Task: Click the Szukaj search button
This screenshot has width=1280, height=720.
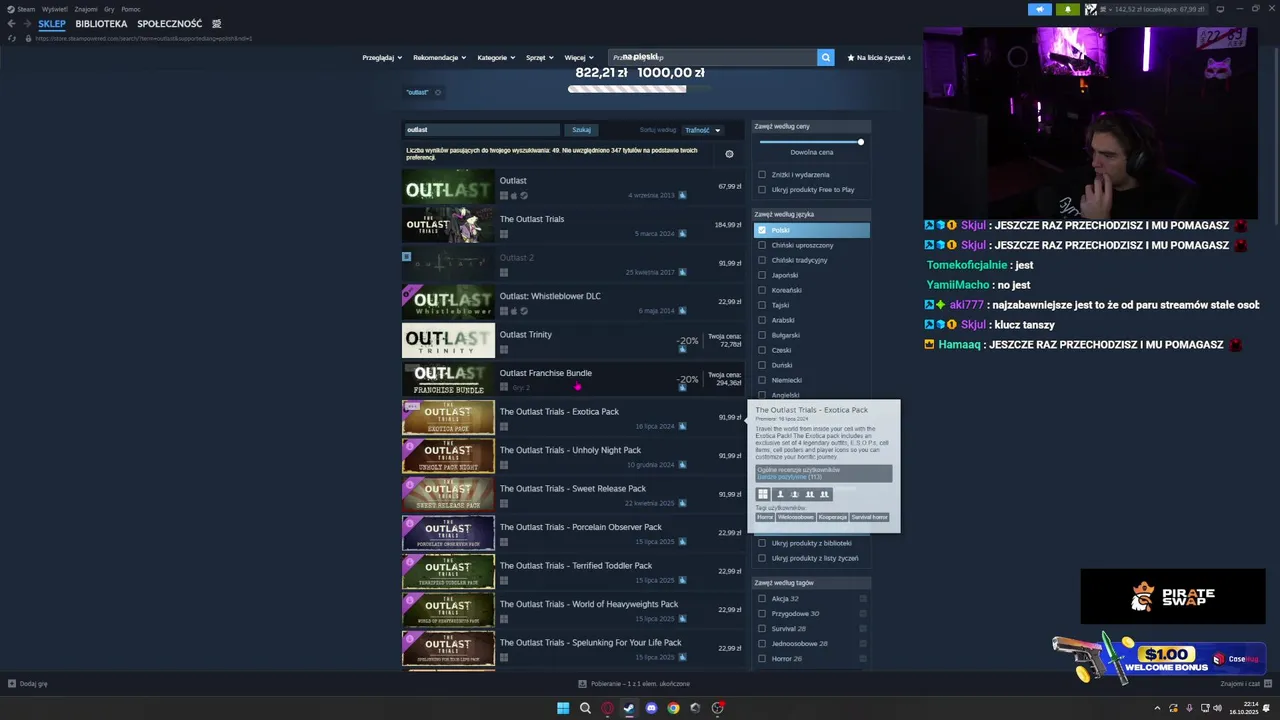Action: point(581,130)
